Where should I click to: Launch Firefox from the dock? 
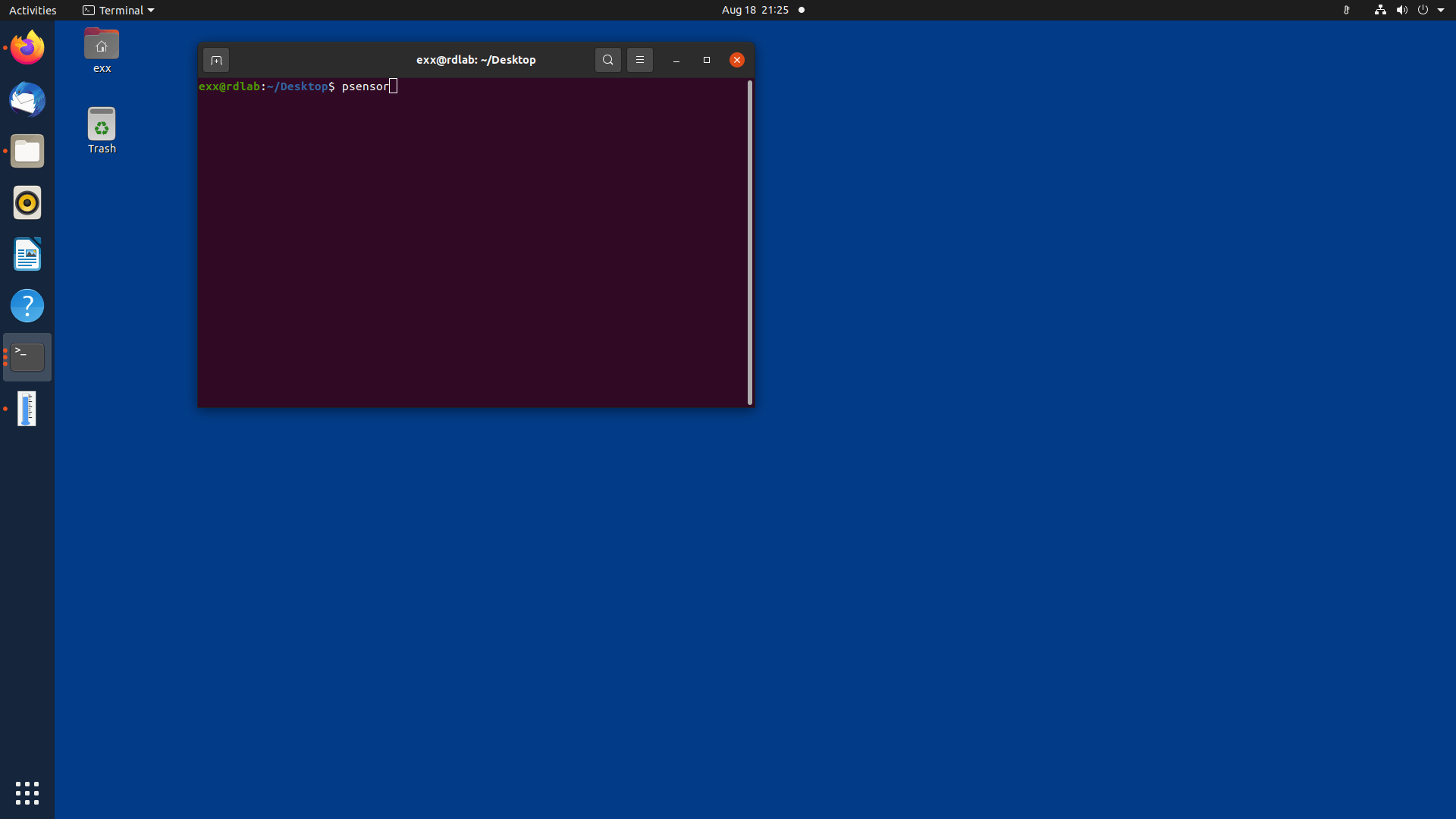click(x=27, y=48)
